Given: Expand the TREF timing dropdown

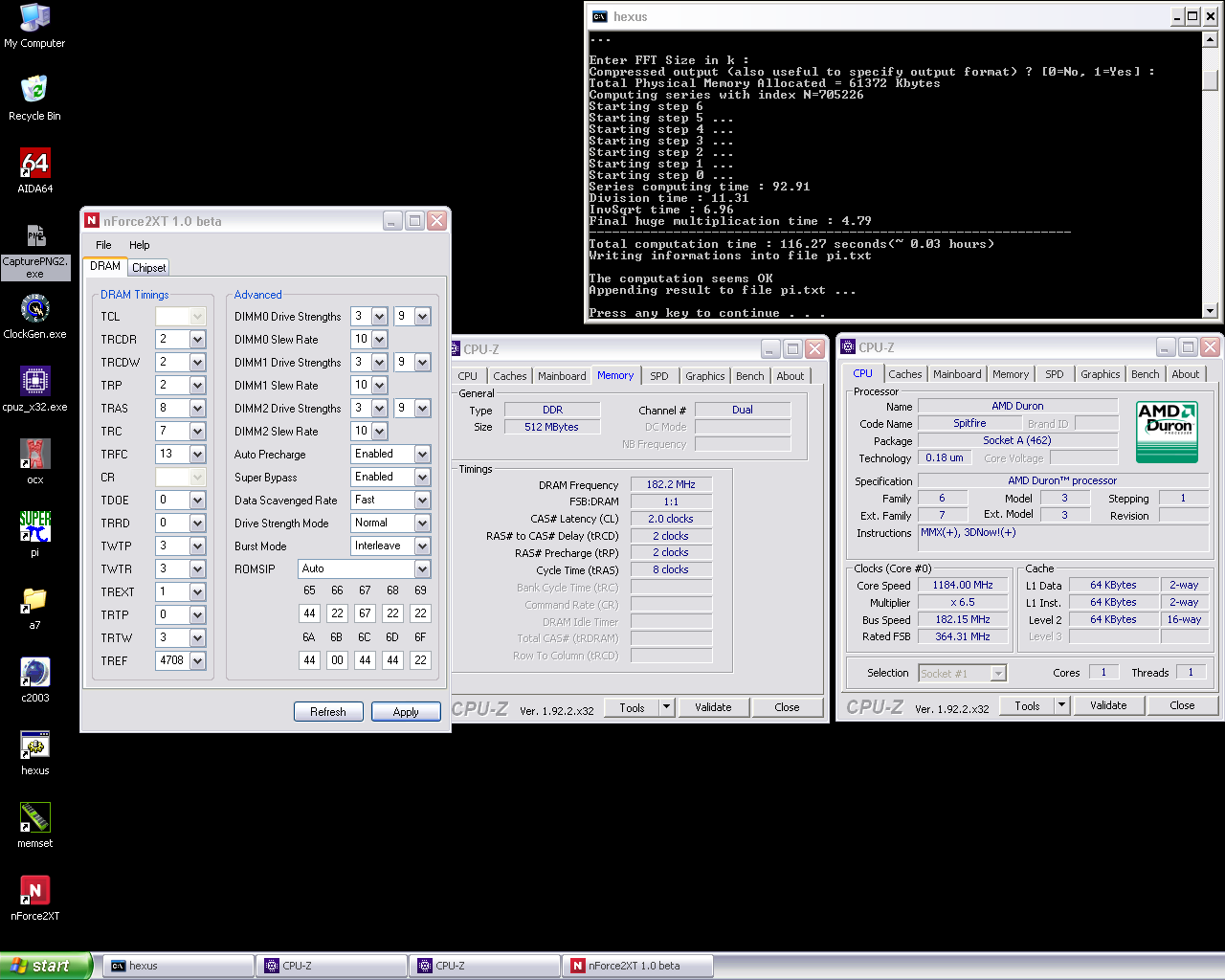Looking at the screenshot, I should pos(197,660).
